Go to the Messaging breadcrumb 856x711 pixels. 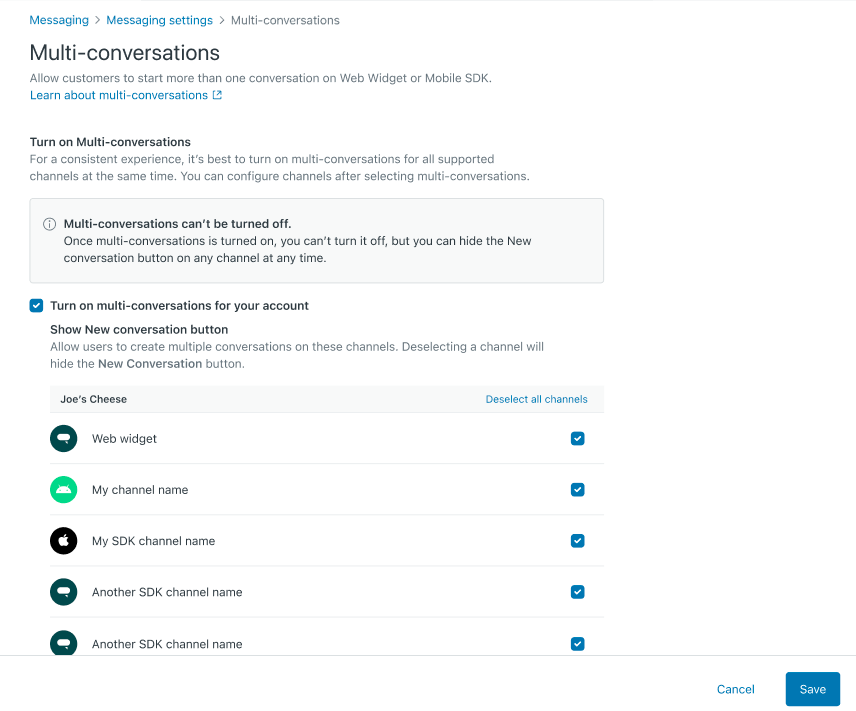pyautogui.click(x=59, y=20)
